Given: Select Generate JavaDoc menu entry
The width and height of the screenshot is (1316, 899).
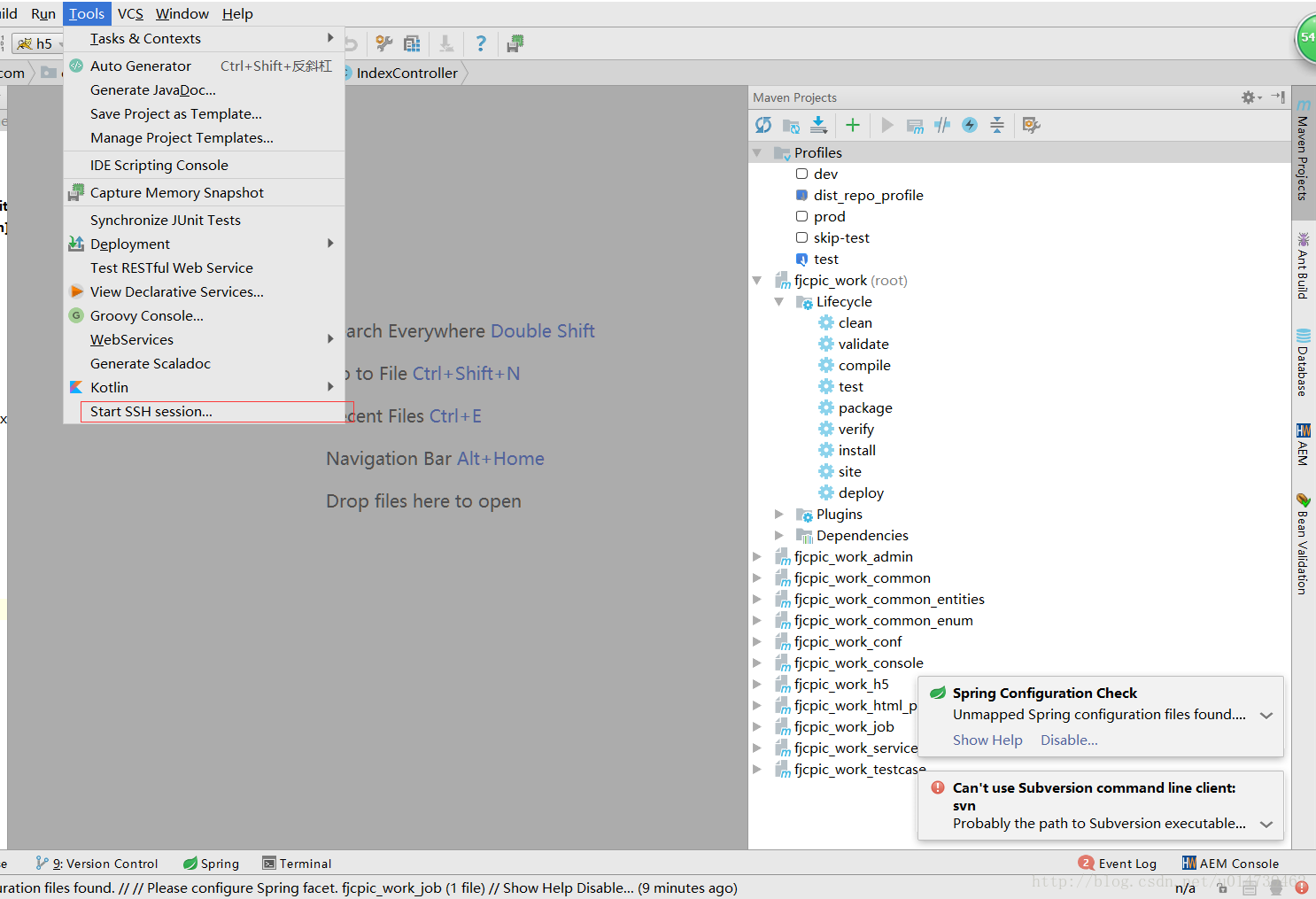Looking at the screenshot, I should (204, 89).
